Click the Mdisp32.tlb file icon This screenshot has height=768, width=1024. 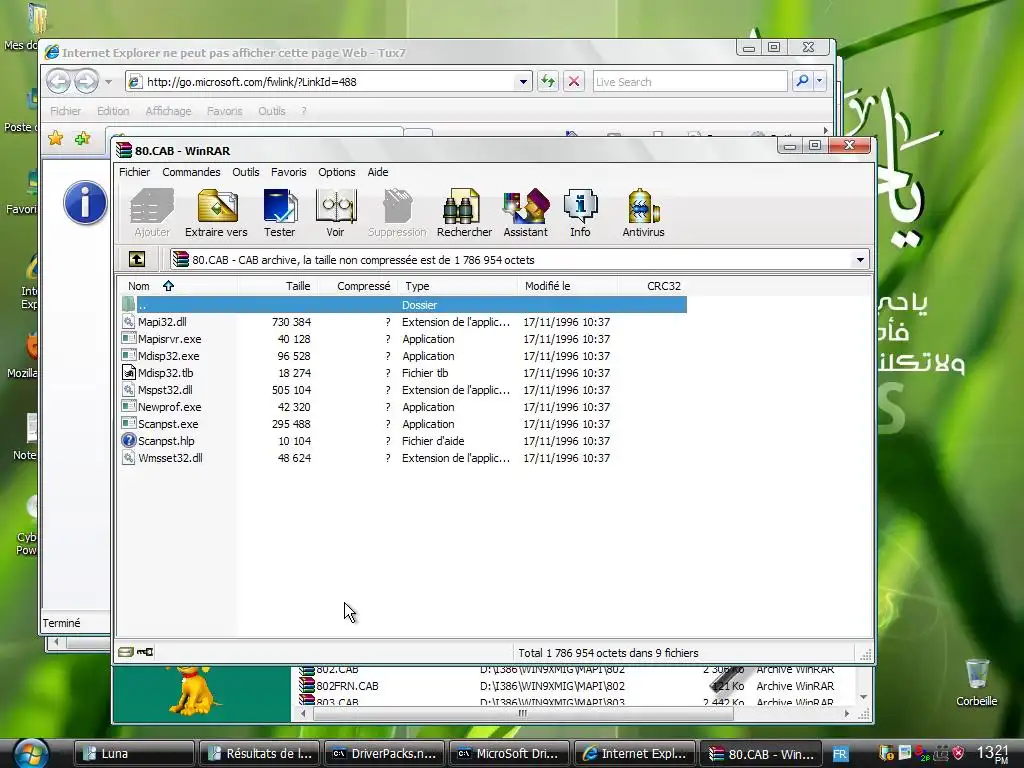[129, 373]
